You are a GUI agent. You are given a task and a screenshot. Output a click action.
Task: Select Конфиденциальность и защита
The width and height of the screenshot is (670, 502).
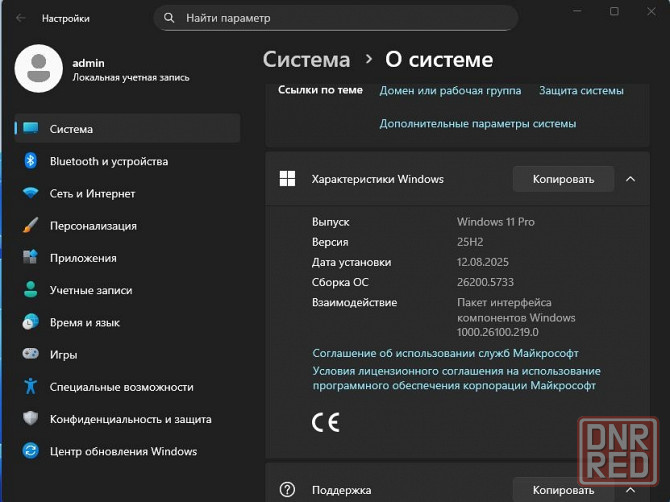coord(127,419)
